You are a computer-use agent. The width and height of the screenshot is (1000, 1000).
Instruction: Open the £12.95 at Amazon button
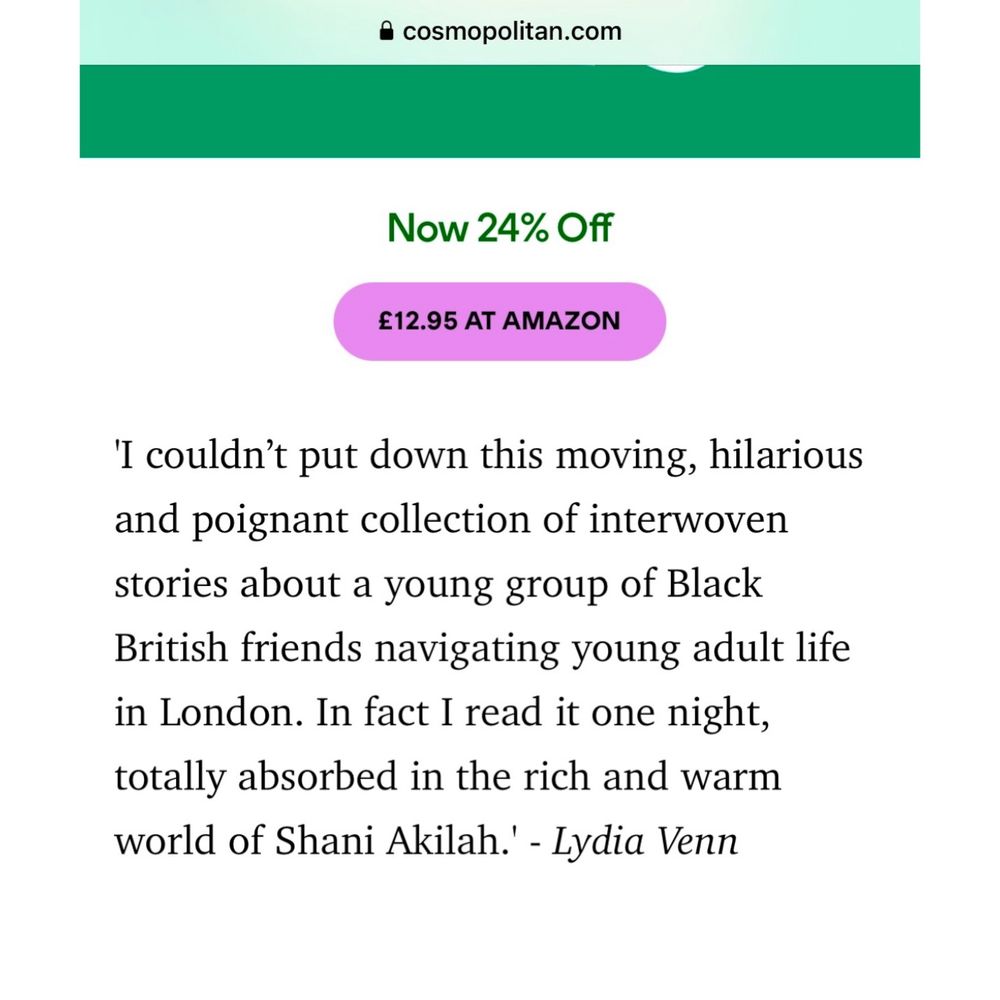pyautogui.click(x=499, y=321)
